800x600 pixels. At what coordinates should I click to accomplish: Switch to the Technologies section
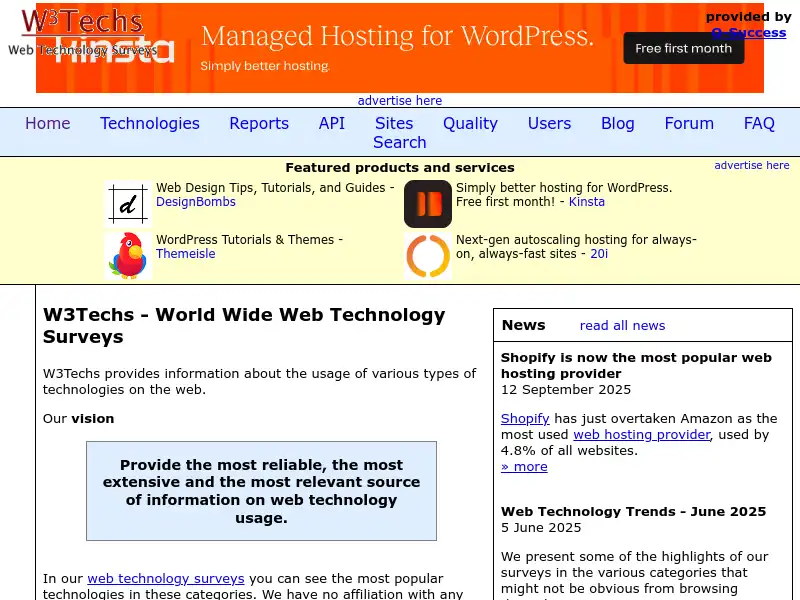point(150,123)
